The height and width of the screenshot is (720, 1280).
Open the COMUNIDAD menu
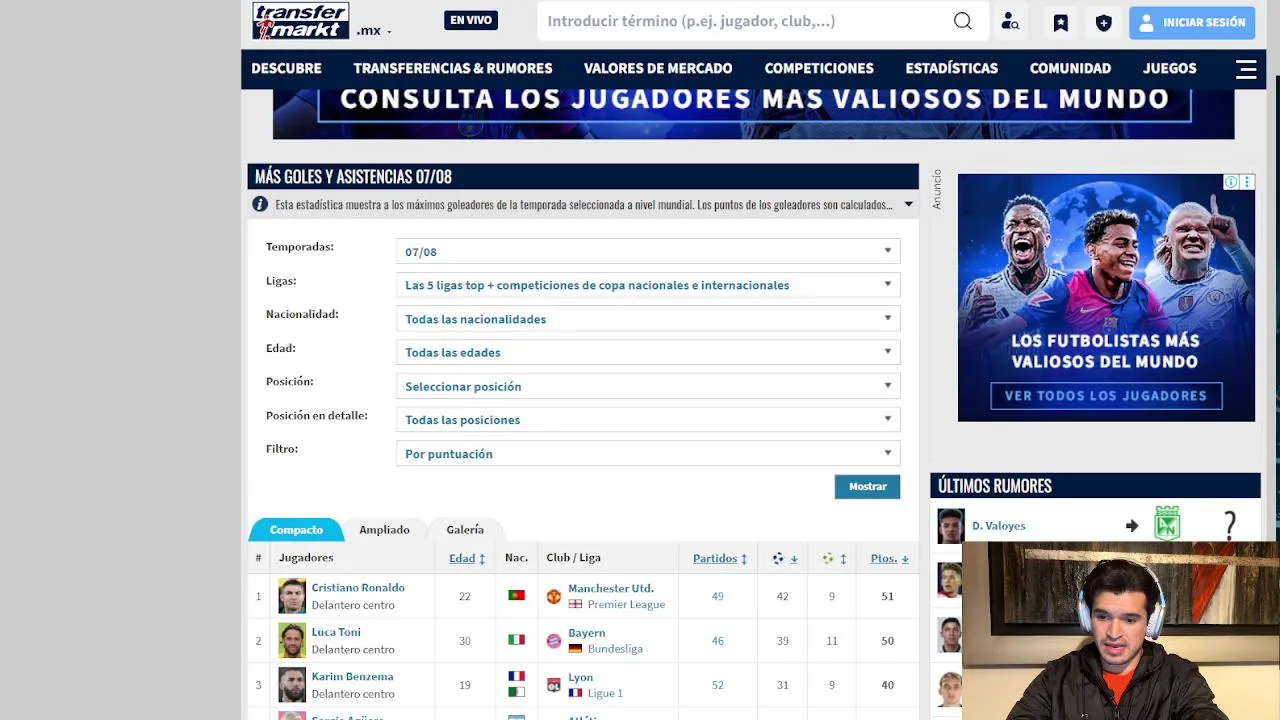[1070, 68]
